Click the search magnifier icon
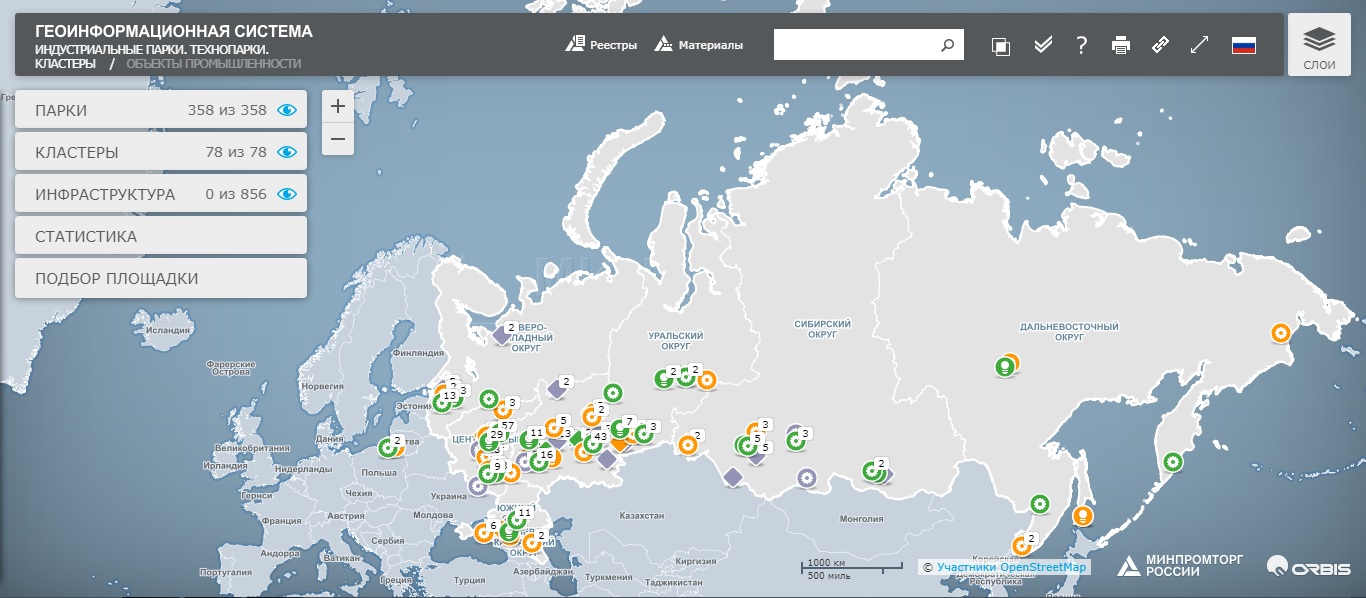 (x=947, y=45)
